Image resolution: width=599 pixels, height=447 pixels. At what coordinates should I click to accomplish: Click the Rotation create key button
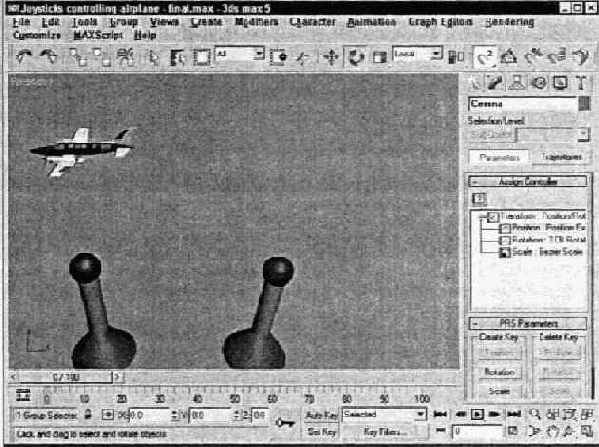499,371
